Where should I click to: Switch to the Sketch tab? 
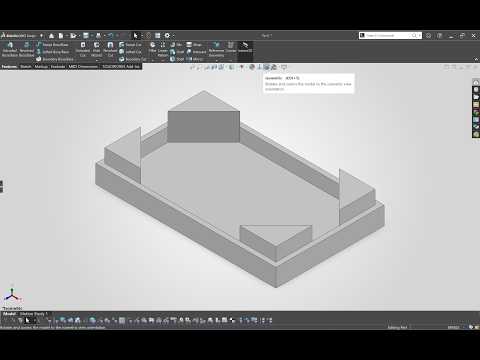point(26,67)
